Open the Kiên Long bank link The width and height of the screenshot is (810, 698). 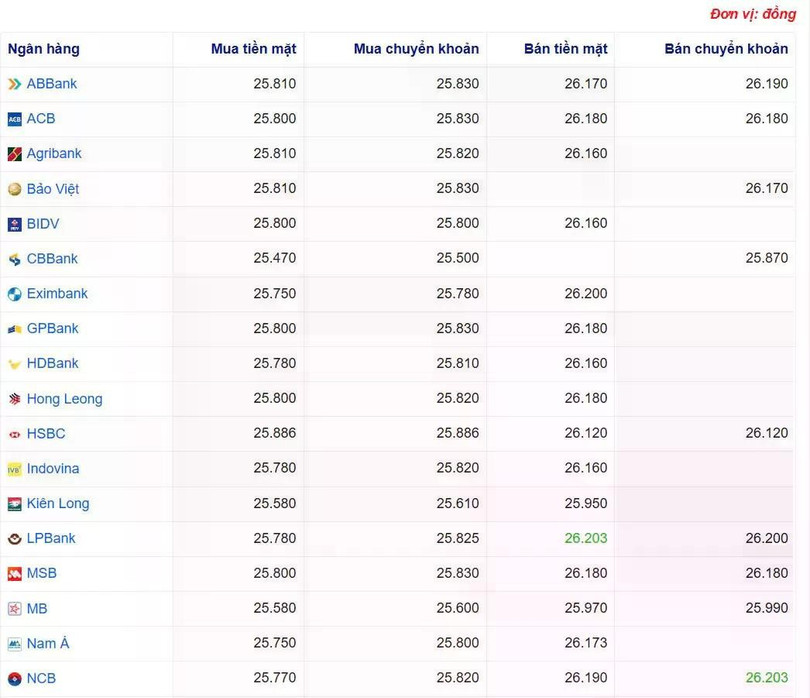click(58, 503)
